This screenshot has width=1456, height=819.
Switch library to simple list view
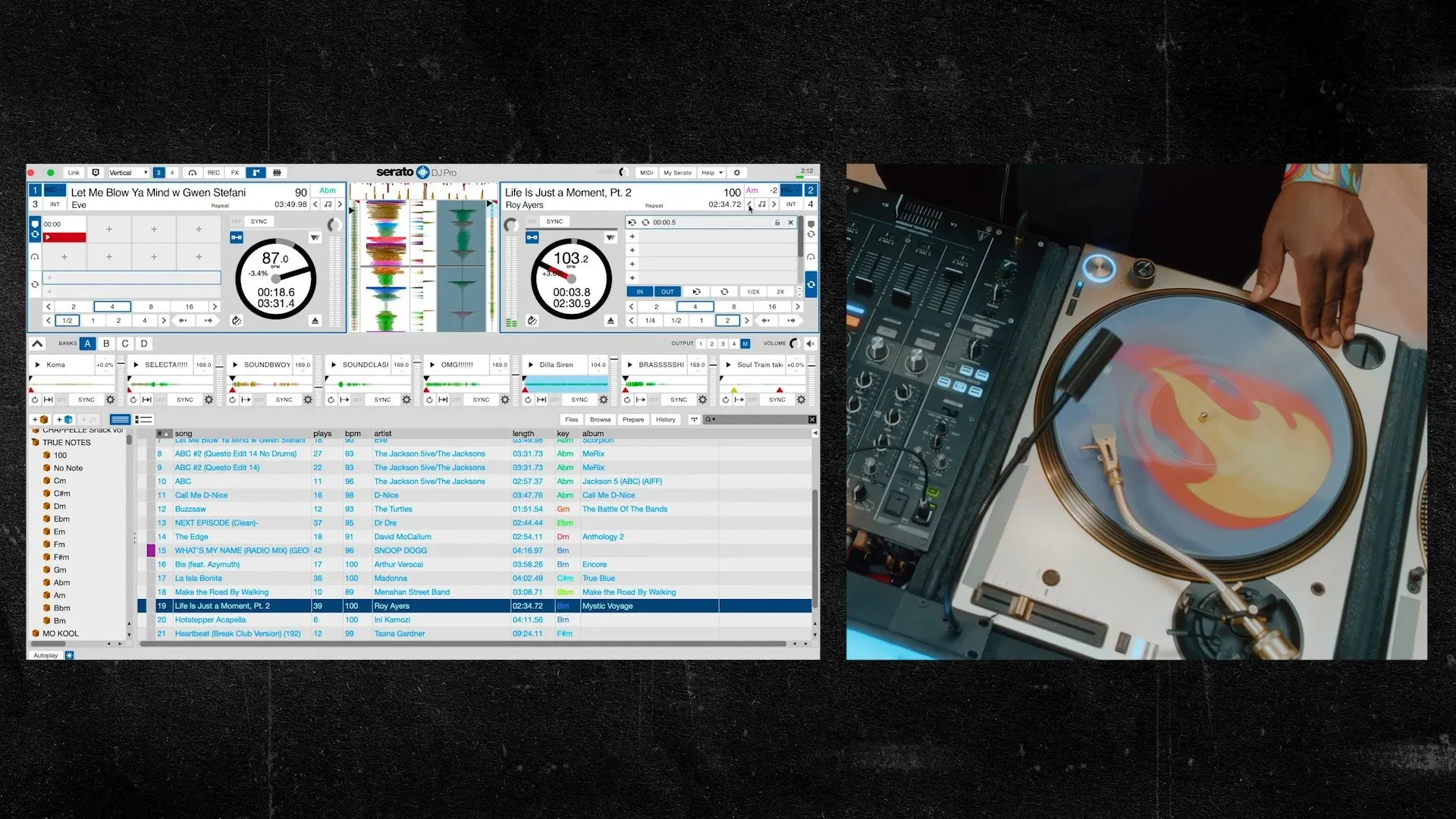(120, 419)
